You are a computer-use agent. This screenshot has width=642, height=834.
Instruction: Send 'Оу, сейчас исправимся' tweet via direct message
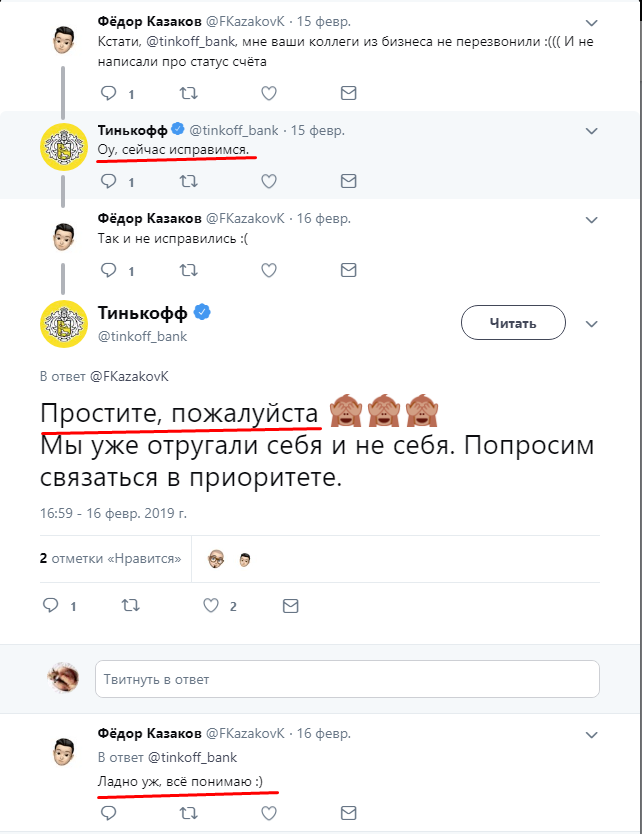(x=348, y=182)
